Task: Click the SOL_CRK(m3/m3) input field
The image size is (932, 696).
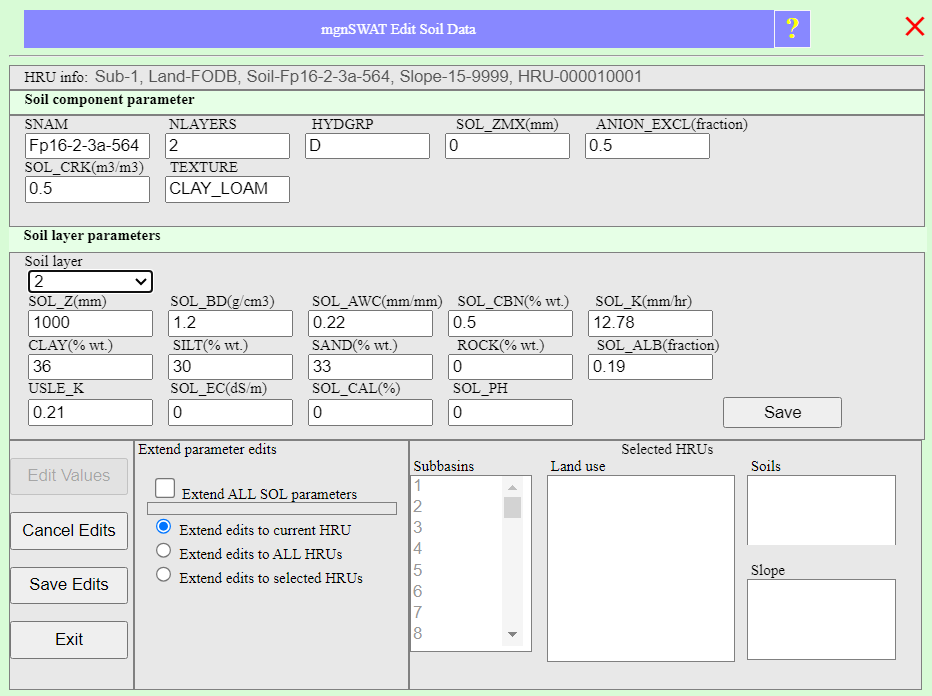Action: tap(87, 190)
